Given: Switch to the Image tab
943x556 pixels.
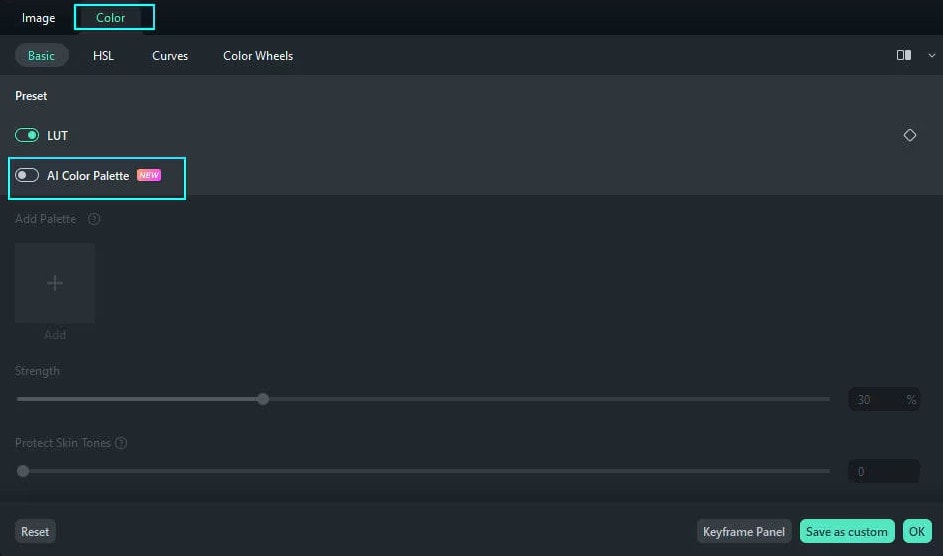Looking at the screenshot, I should click(x=38, y=18).
